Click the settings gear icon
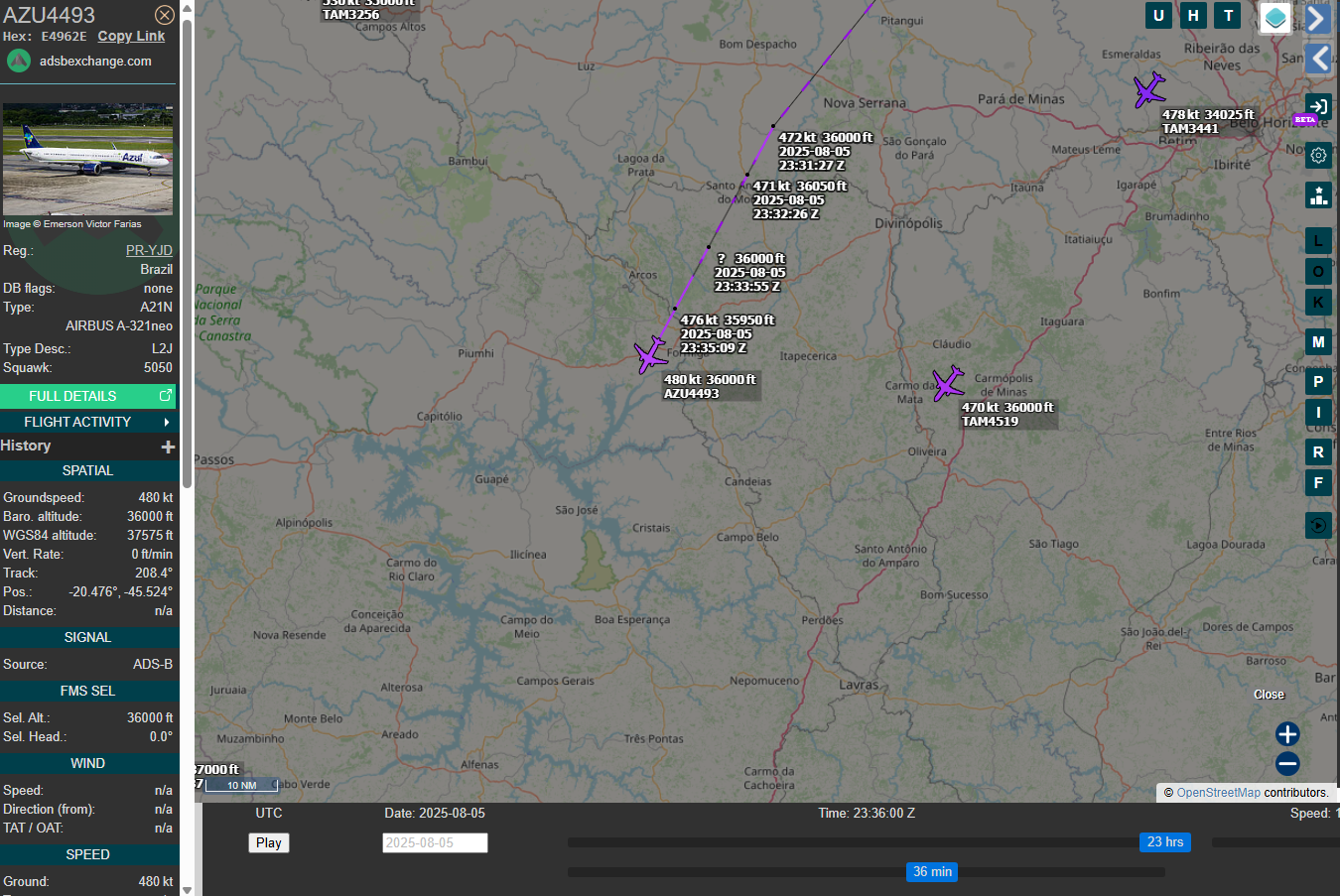The height and width of the screenshot is (896, 1340). (1318, 155)
